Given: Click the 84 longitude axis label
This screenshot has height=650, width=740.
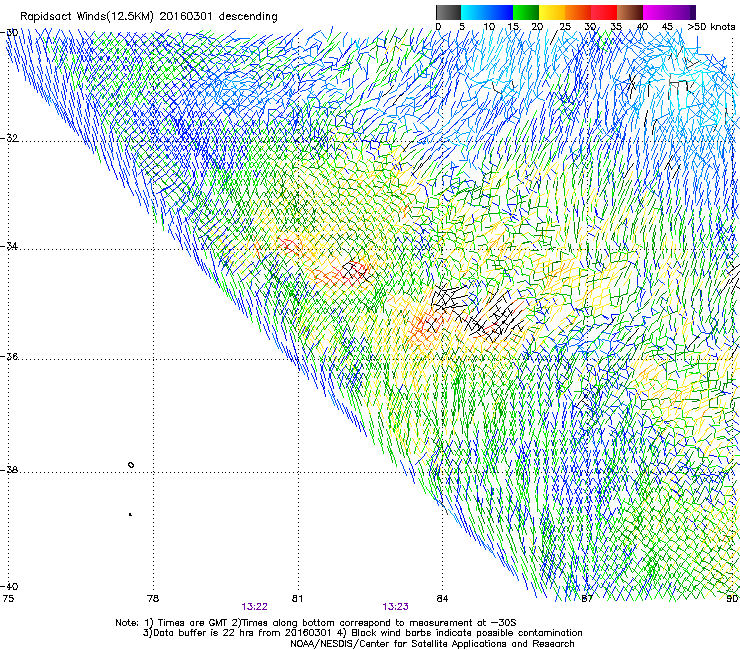Looking at the screenshot, I should [x=442, y=599].
